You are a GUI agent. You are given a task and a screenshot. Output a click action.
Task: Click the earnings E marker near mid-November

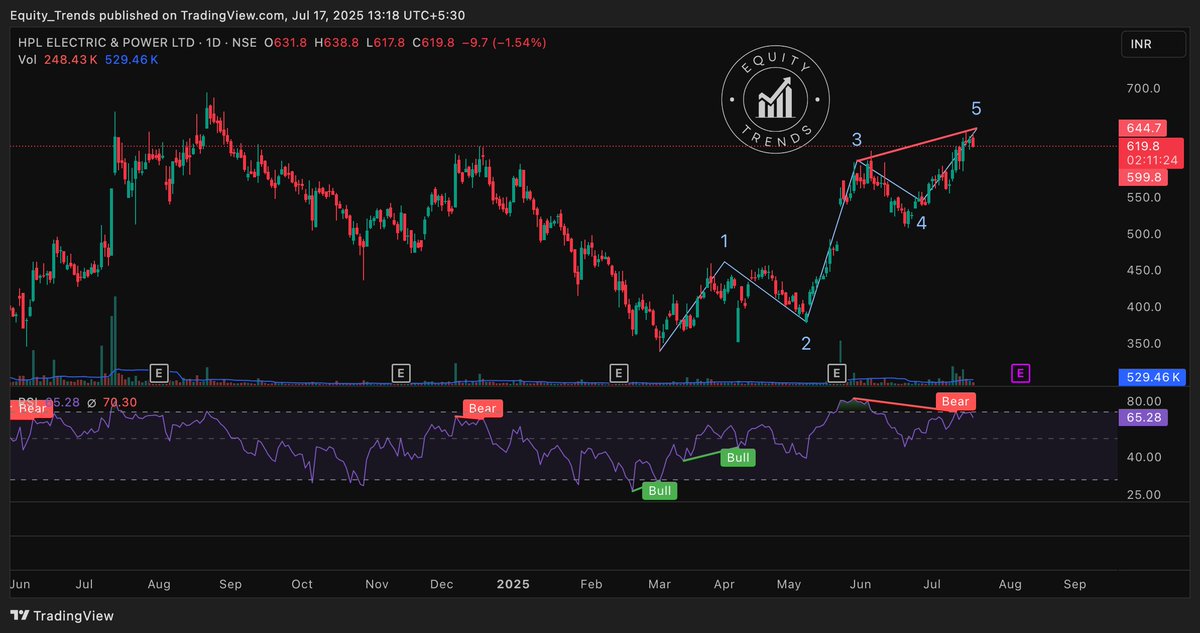pyautogui.click(x=400, y=373)
